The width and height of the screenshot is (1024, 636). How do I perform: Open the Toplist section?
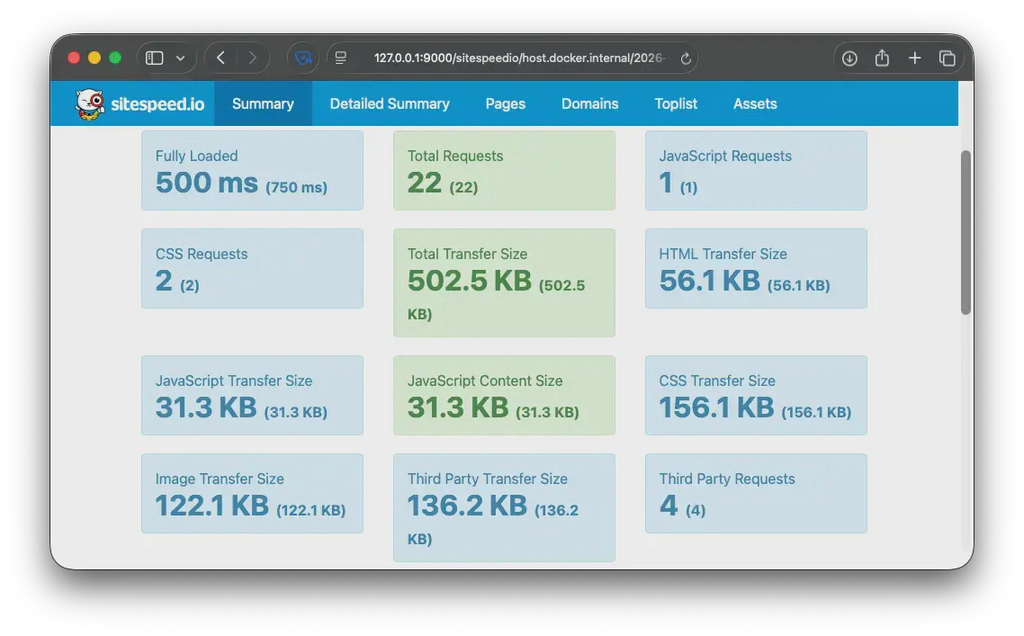(x=675, y=103)
